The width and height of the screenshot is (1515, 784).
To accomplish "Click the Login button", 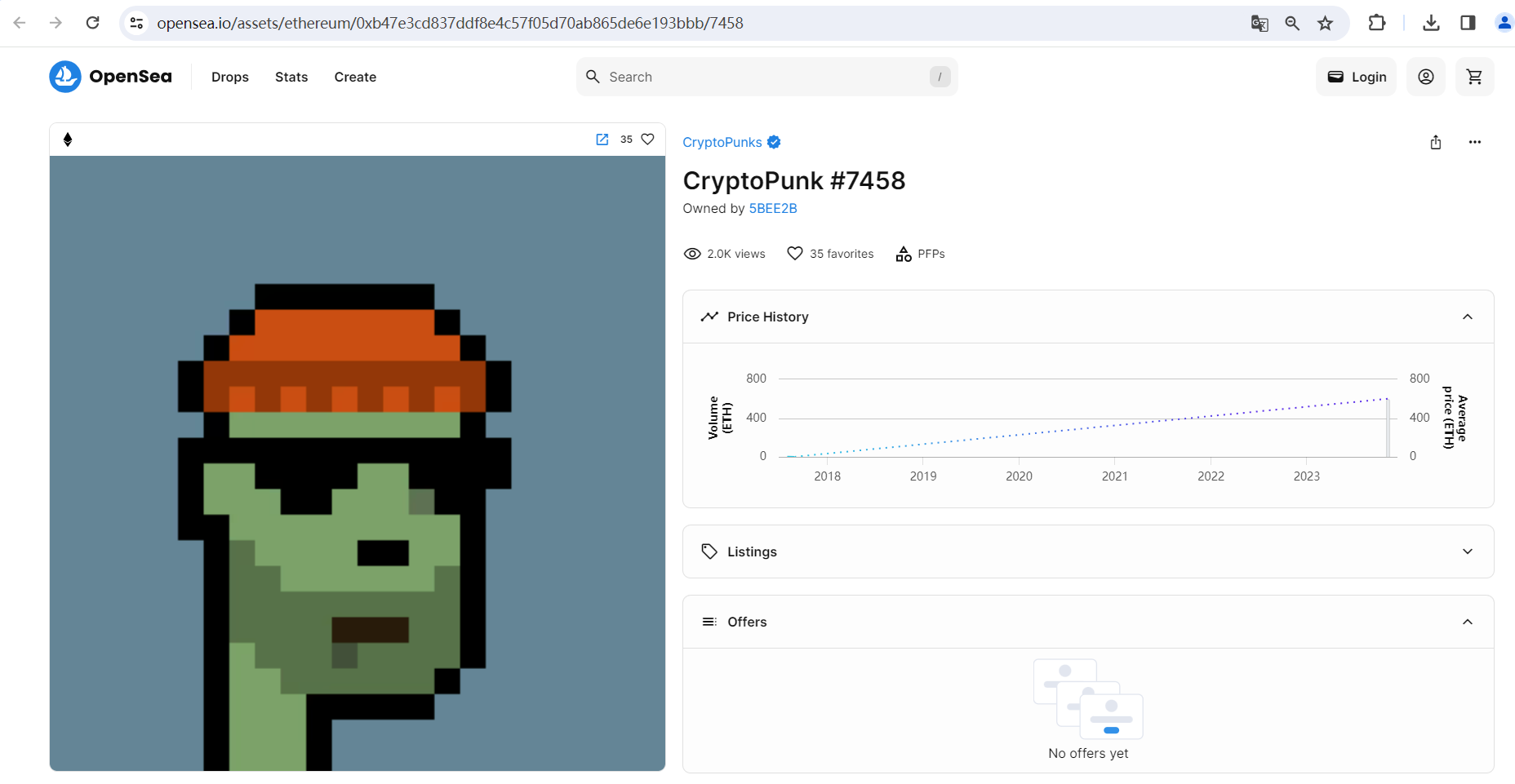I will coord(1357,77).
